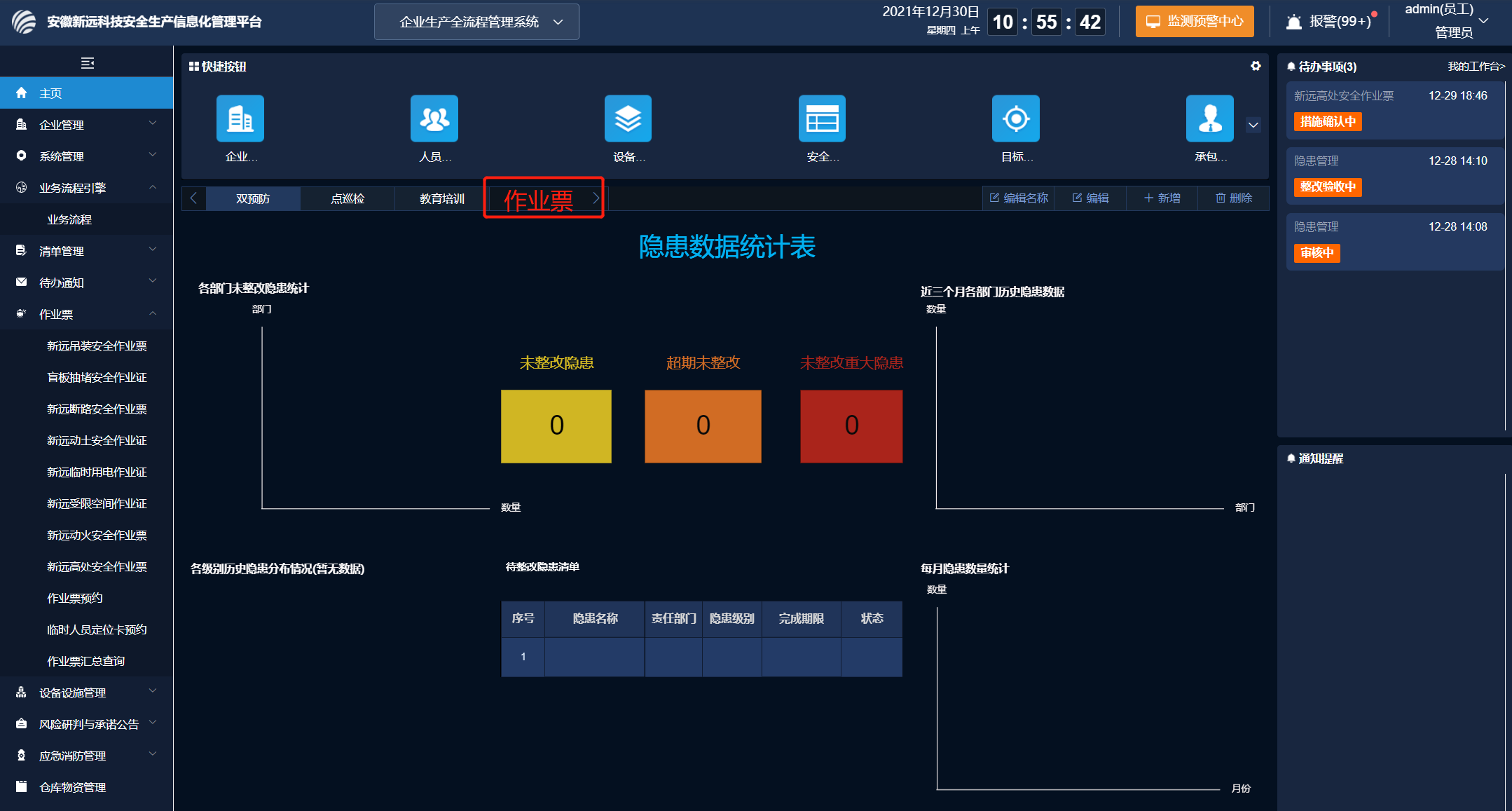The height and width of the screenshot is (811, 1512).
Task: Open the 安全 quick shortcut icon
Action: pos(822,118)
